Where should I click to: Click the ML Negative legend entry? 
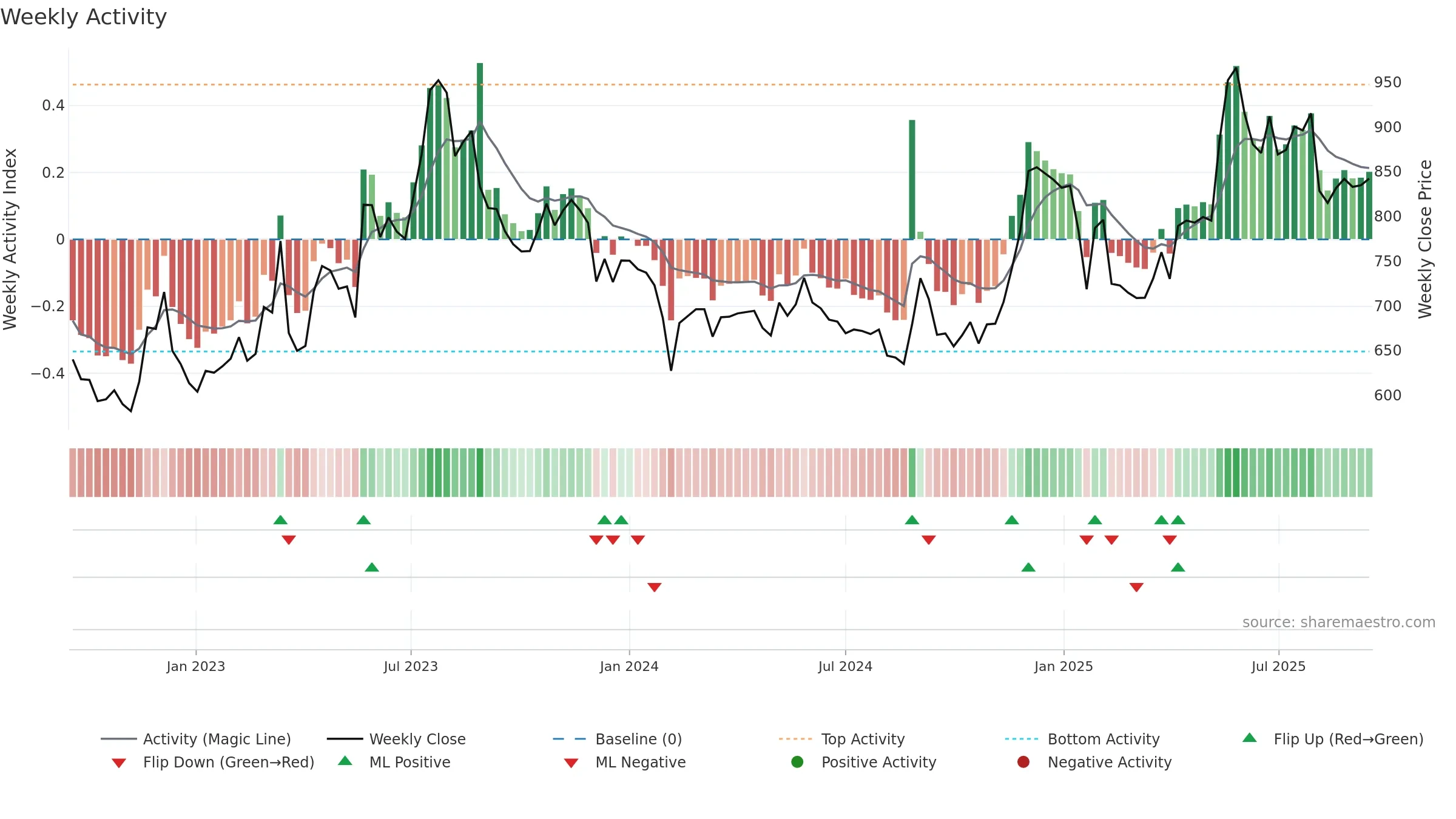(x=625, y=762)
